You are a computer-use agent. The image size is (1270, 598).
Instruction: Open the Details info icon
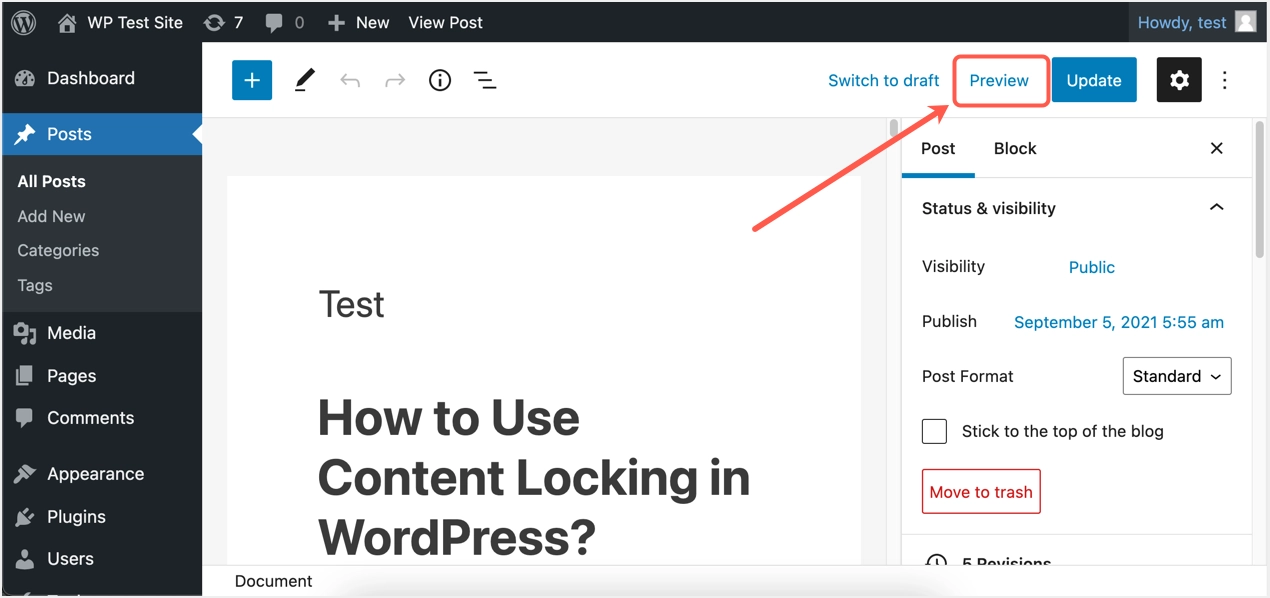[440, 80]
